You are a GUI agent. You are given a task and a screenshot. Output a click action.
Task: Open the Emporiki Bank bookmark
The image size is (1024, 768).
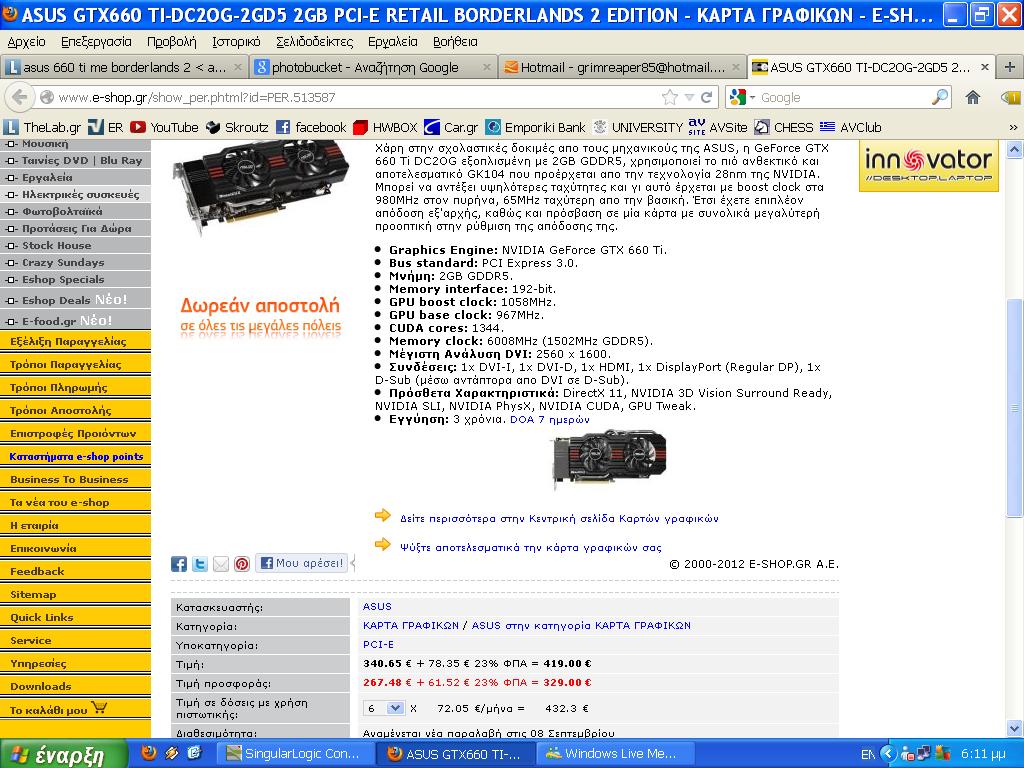click(535, 127)
